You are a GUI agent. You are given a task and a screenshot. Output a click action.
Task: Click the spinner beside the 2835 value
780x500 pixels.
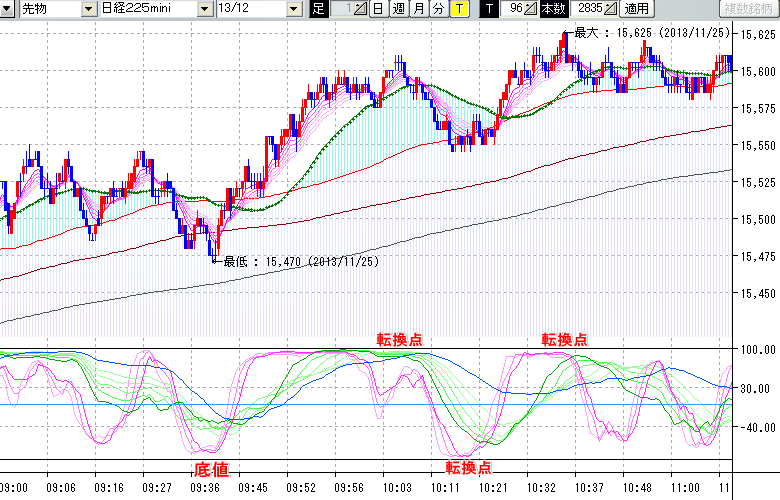610,9
